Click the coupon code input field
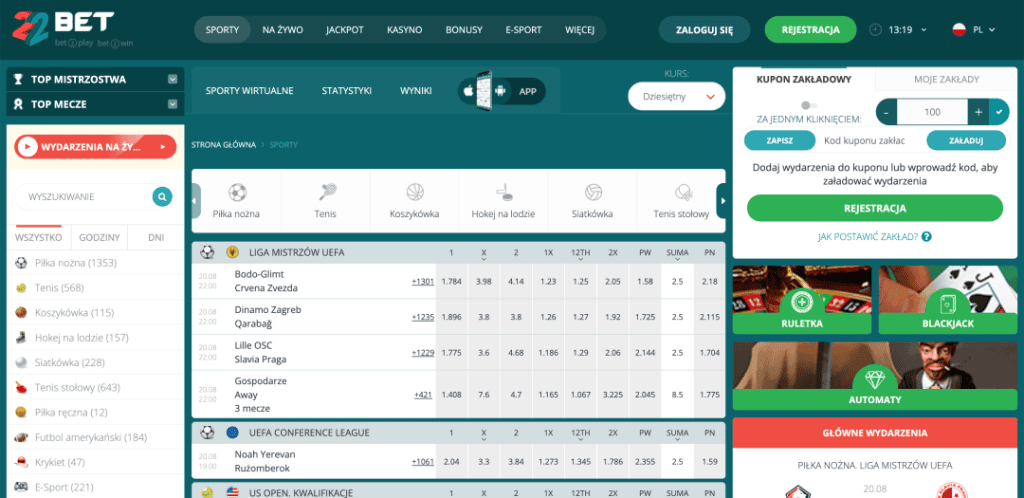This screenshot has height=498, width=1024. 871,140
